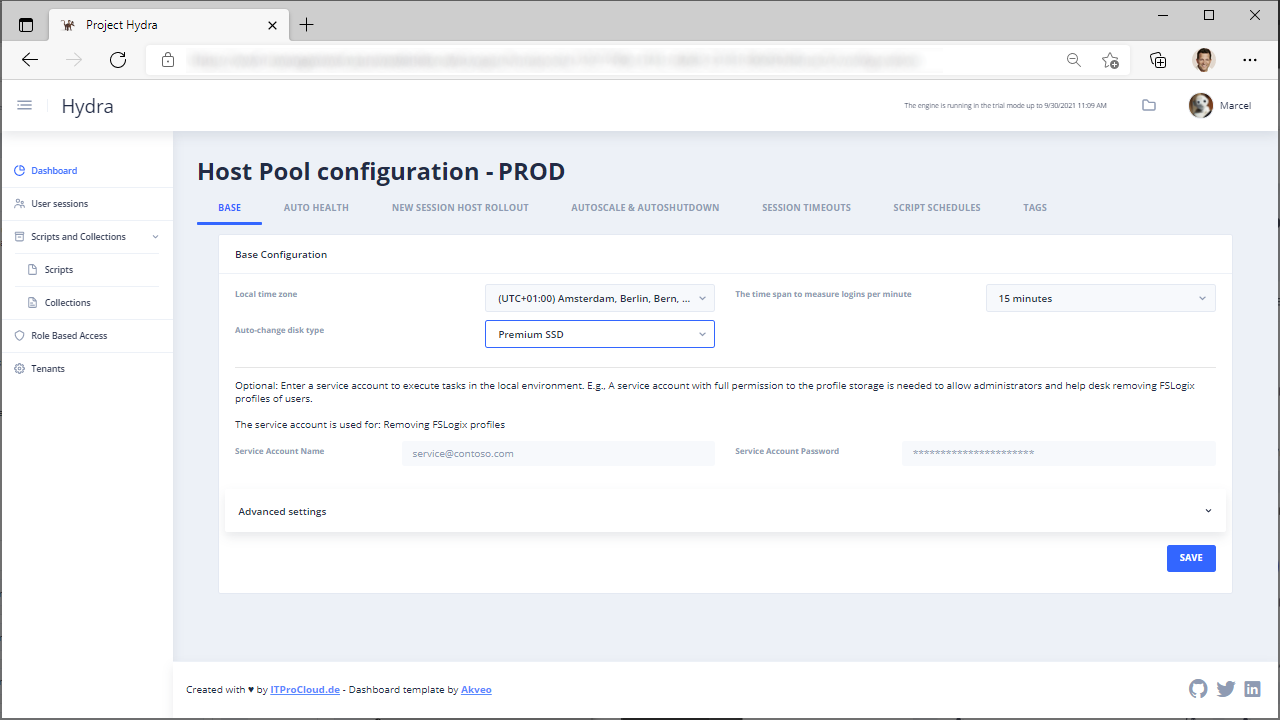
Task: Open browser Collections icon in toolbar
Action: tap(1158, 60)
